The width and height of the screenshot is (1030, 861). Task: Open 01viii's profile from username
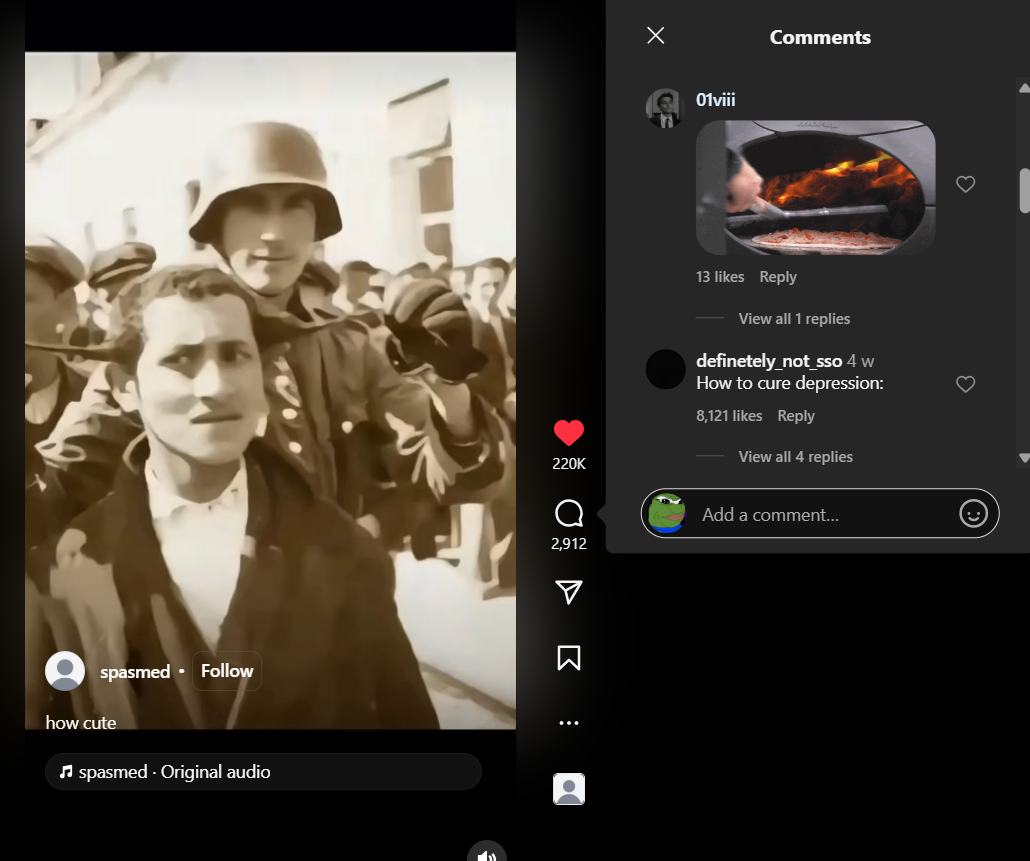click(715, 100)
